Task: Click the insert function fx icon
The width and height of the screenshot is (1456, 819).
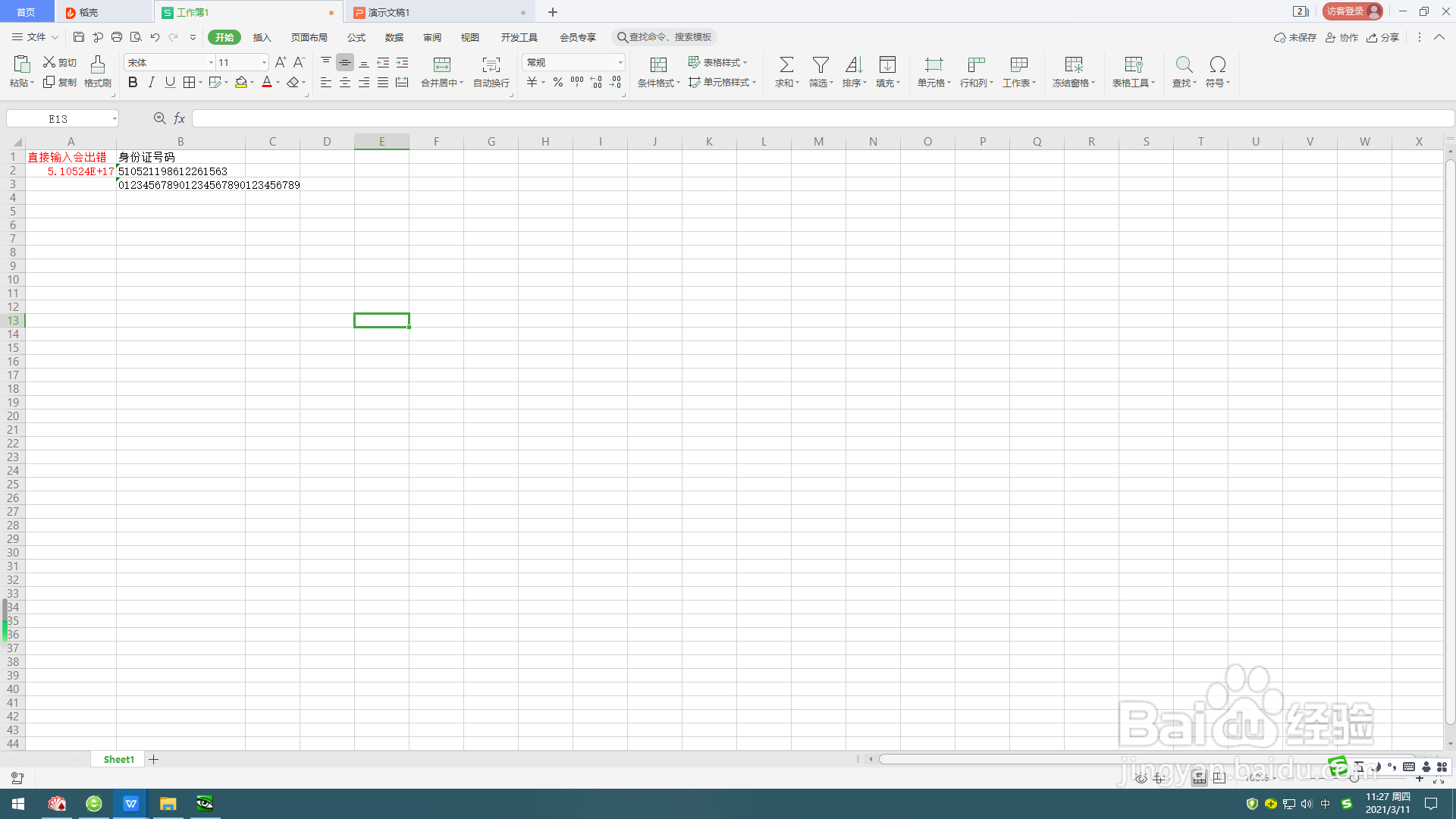Action: pyautogui.click(x=180, y=118)
